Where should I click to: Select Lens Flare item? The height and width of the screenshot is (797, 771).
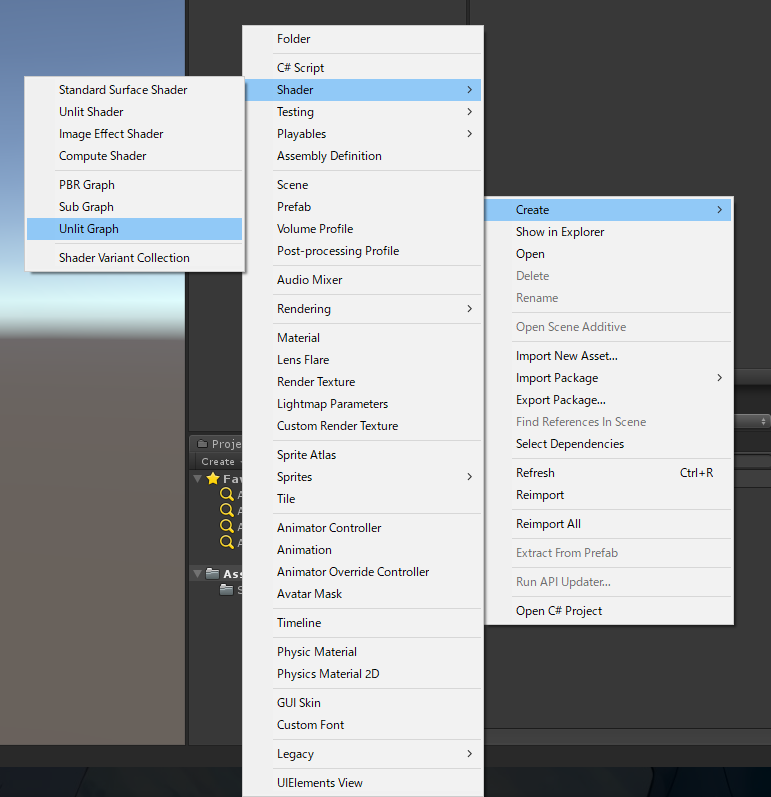coord(363,360)
